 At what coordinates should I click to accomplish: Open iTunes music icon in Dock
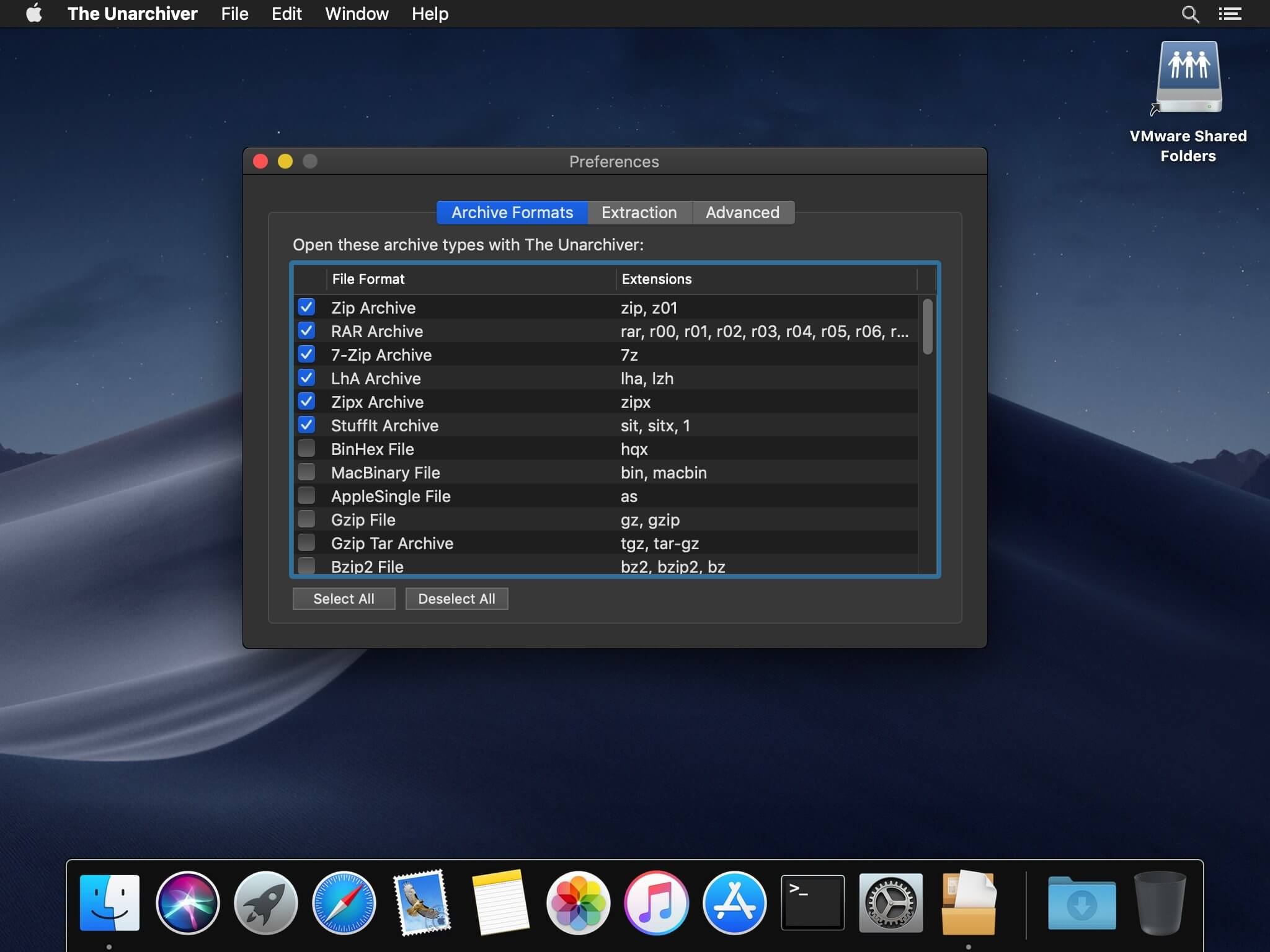pyautogui.click(x=656, y=902)
